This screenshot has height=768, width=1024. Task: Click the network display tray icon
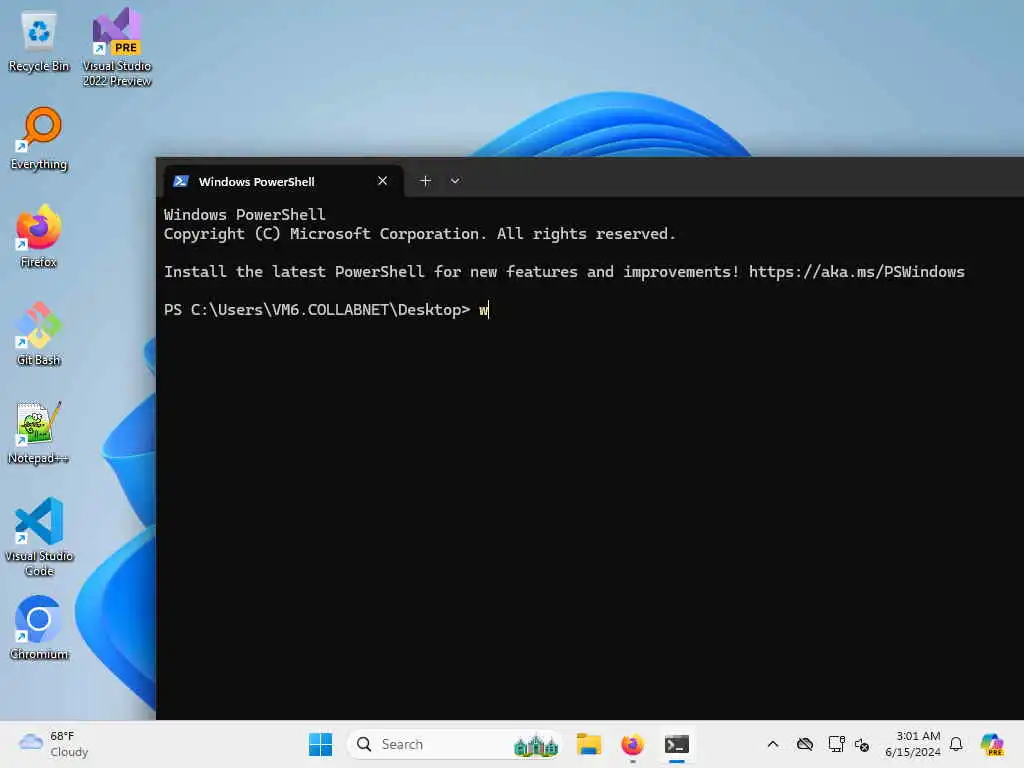pyautogui.click(x=836, y=744)
